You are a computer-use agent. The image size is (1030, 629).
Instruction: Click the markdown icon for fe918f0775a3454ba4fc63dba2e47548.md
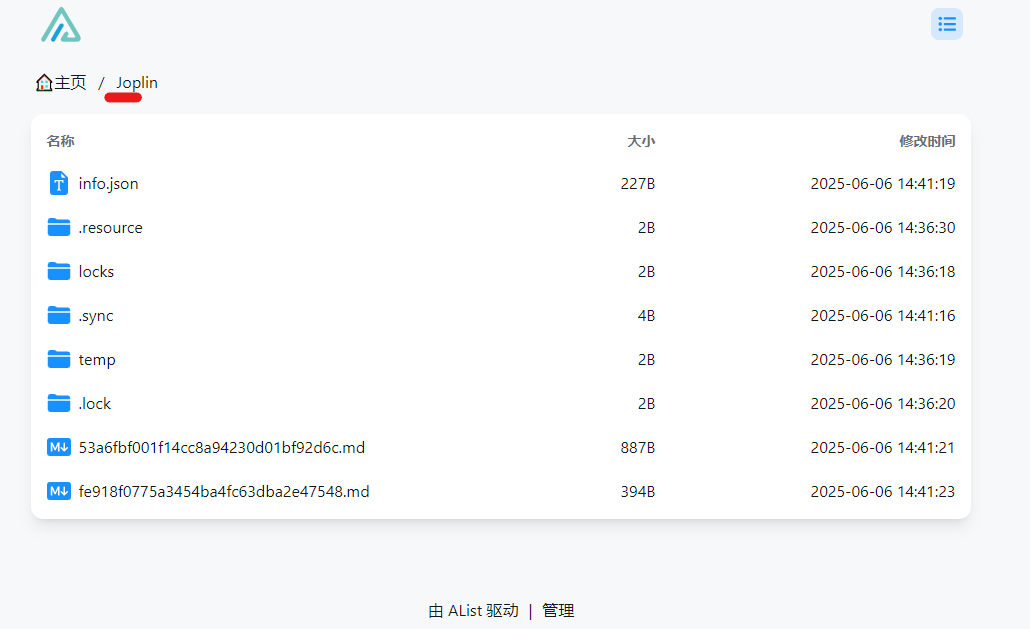[x=58, y=491]
